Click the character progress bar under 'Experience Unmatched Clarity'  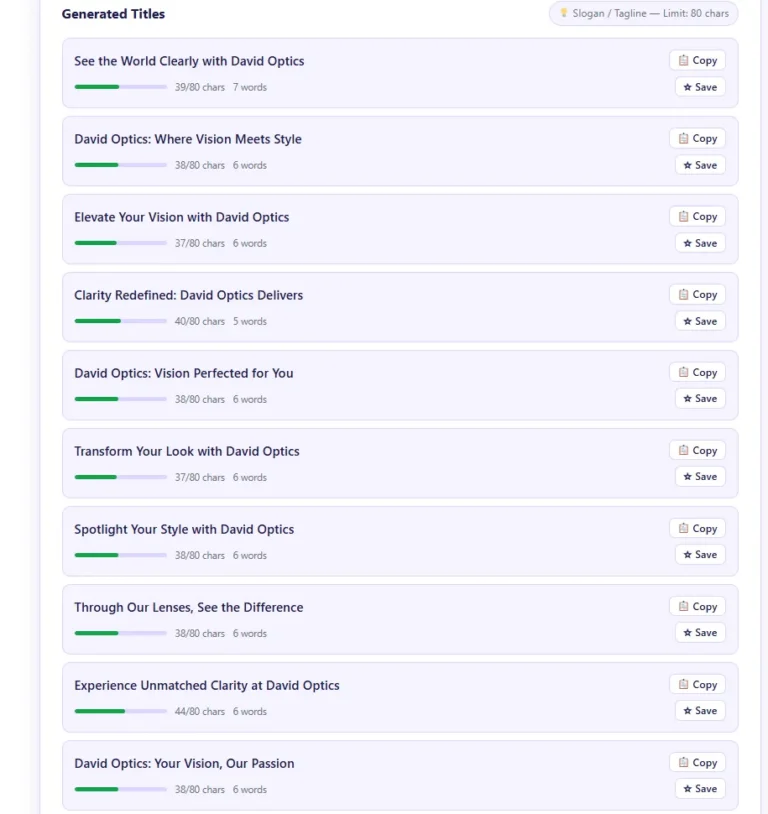[120, 712]
